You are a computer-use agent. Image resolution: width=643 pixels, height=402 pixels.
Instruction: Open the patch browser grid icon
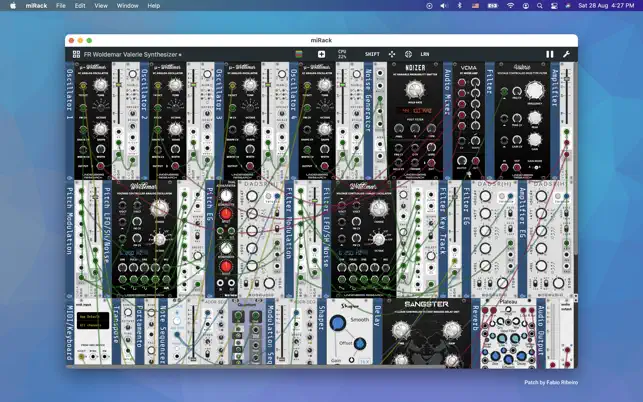pyautogui.click(x=76, y=54)
